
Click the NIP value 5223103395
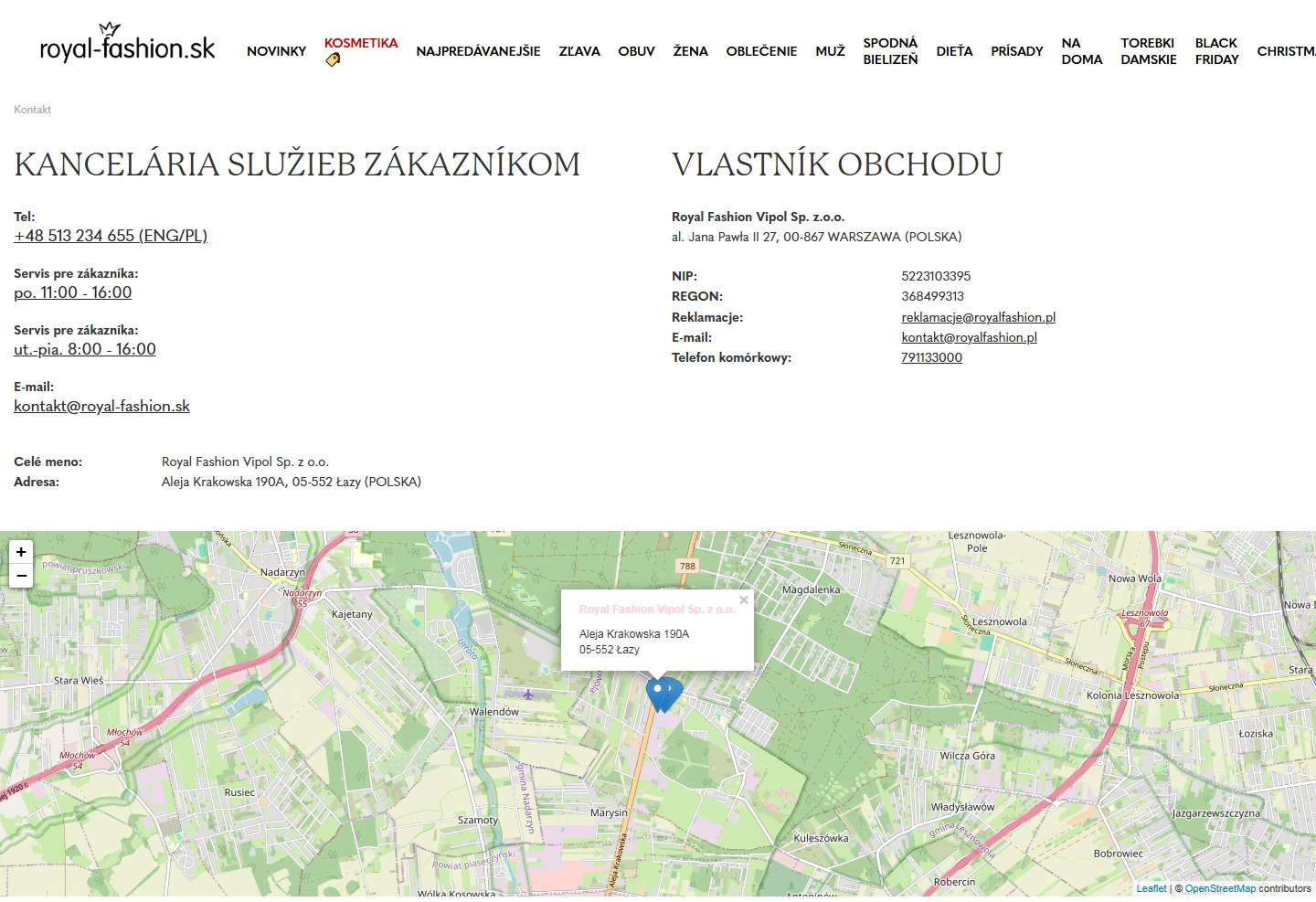[x=936, y=276]
